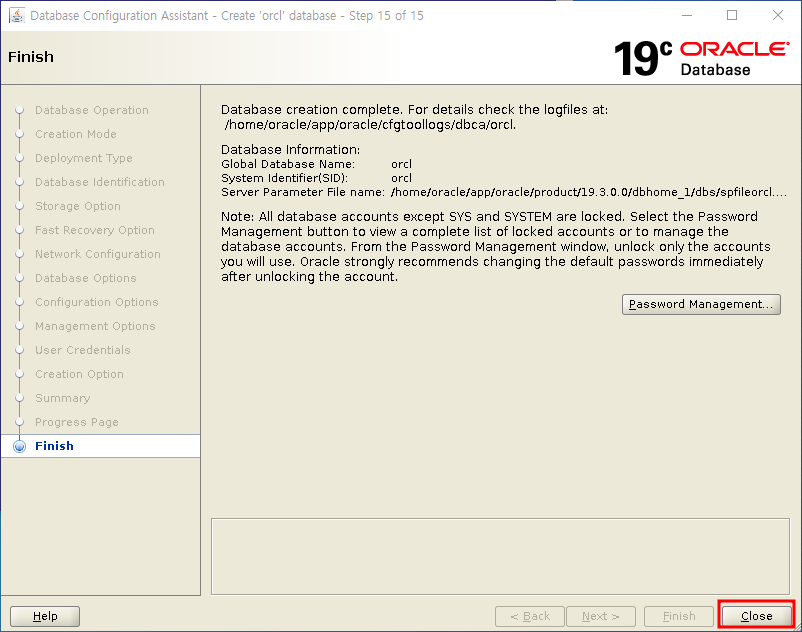802x632 pixels.
Task: Click the Oracle 19c Database logo
Action: (x=701, y=58)
